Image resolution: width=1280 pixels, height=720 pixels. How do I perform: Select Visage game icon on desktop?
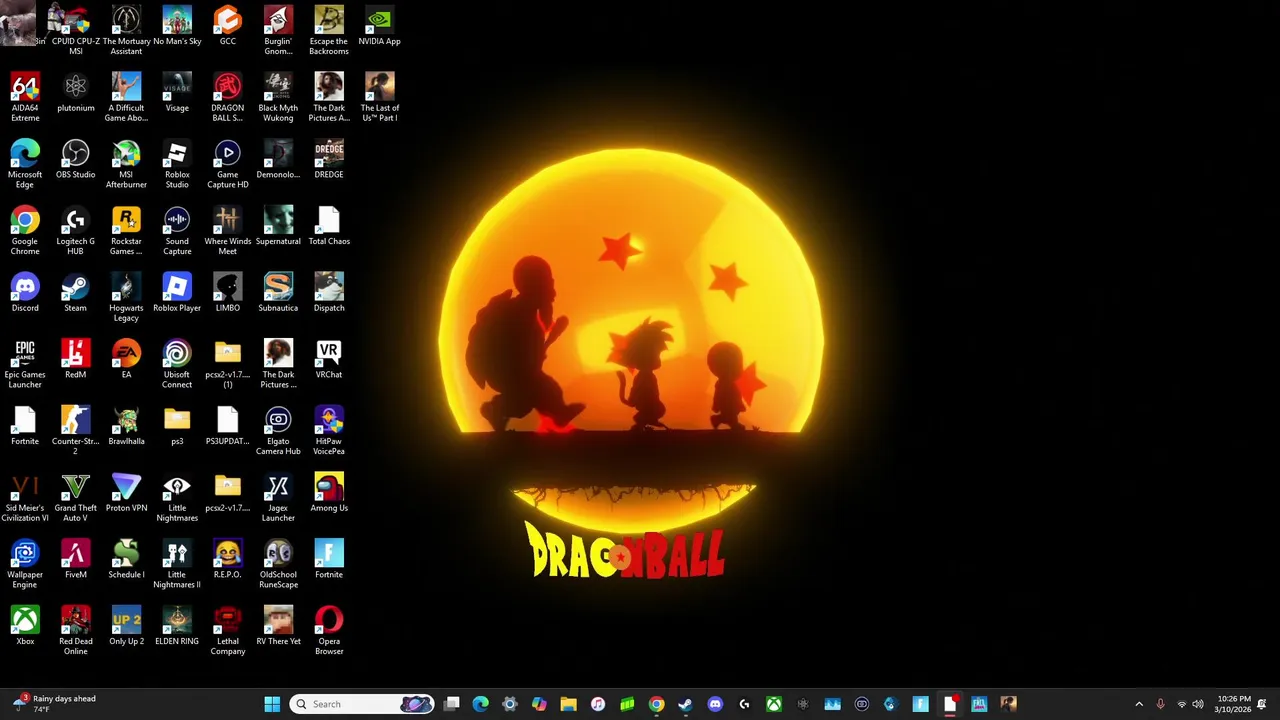(177, 93)
